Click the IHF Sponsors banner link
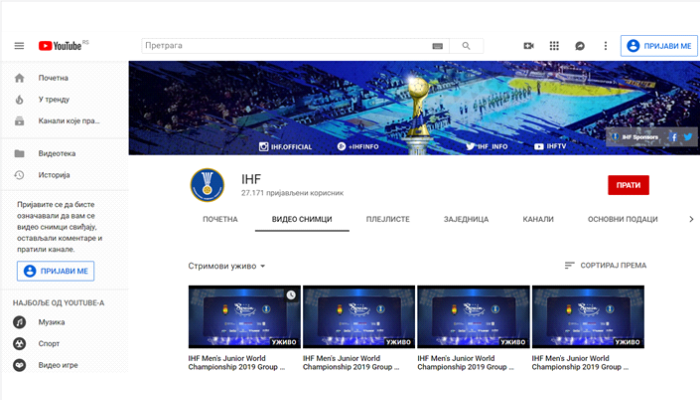The width and height of the screenshot is (700, 400). (636, 137)
